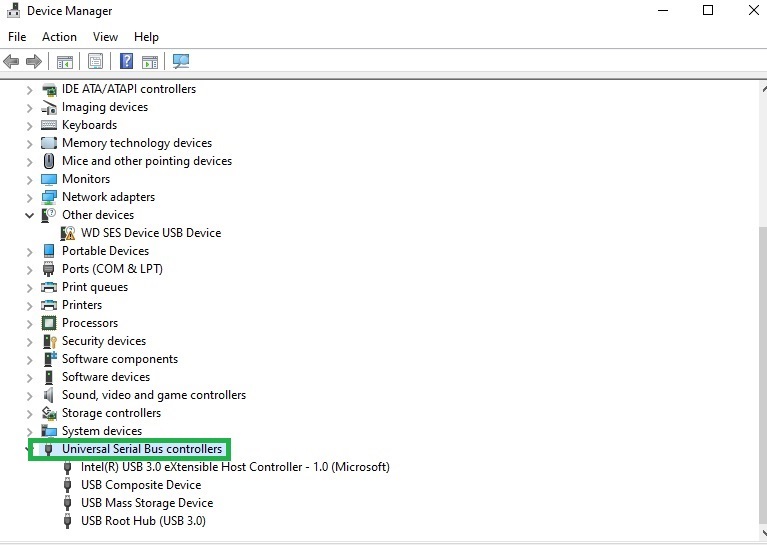Expand the System devices node arrow
Screen dimensions: 767x545
click(29, 431)
